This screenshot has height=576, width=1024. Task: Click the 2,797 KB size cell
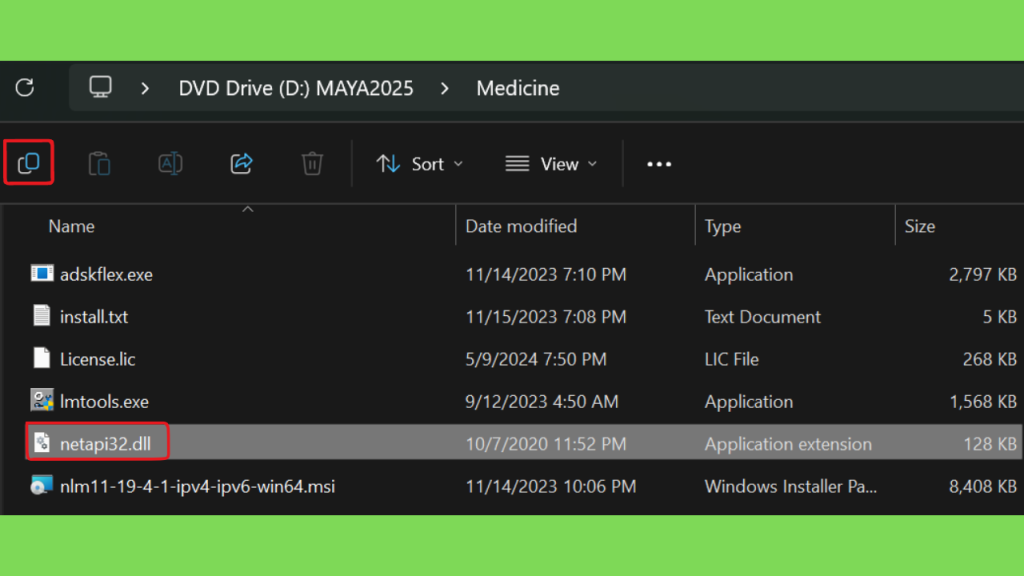point(983,274)
